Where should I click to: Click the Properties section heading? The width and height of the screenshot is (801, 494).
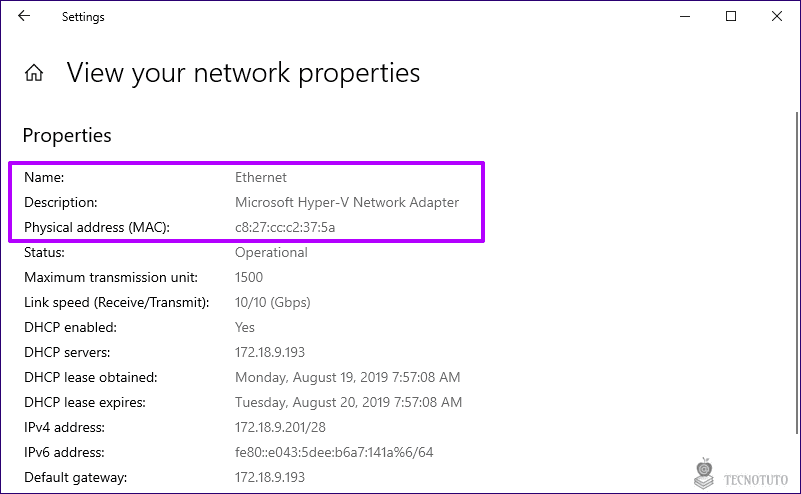(67, 135)
